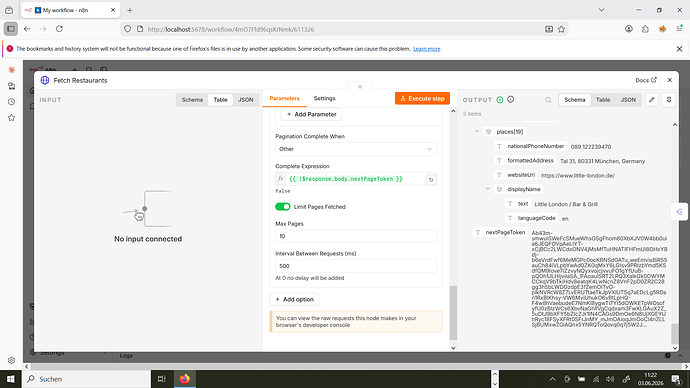Toggle Limit Pages Fetched switch
The image size is (690, 388).
283,207
